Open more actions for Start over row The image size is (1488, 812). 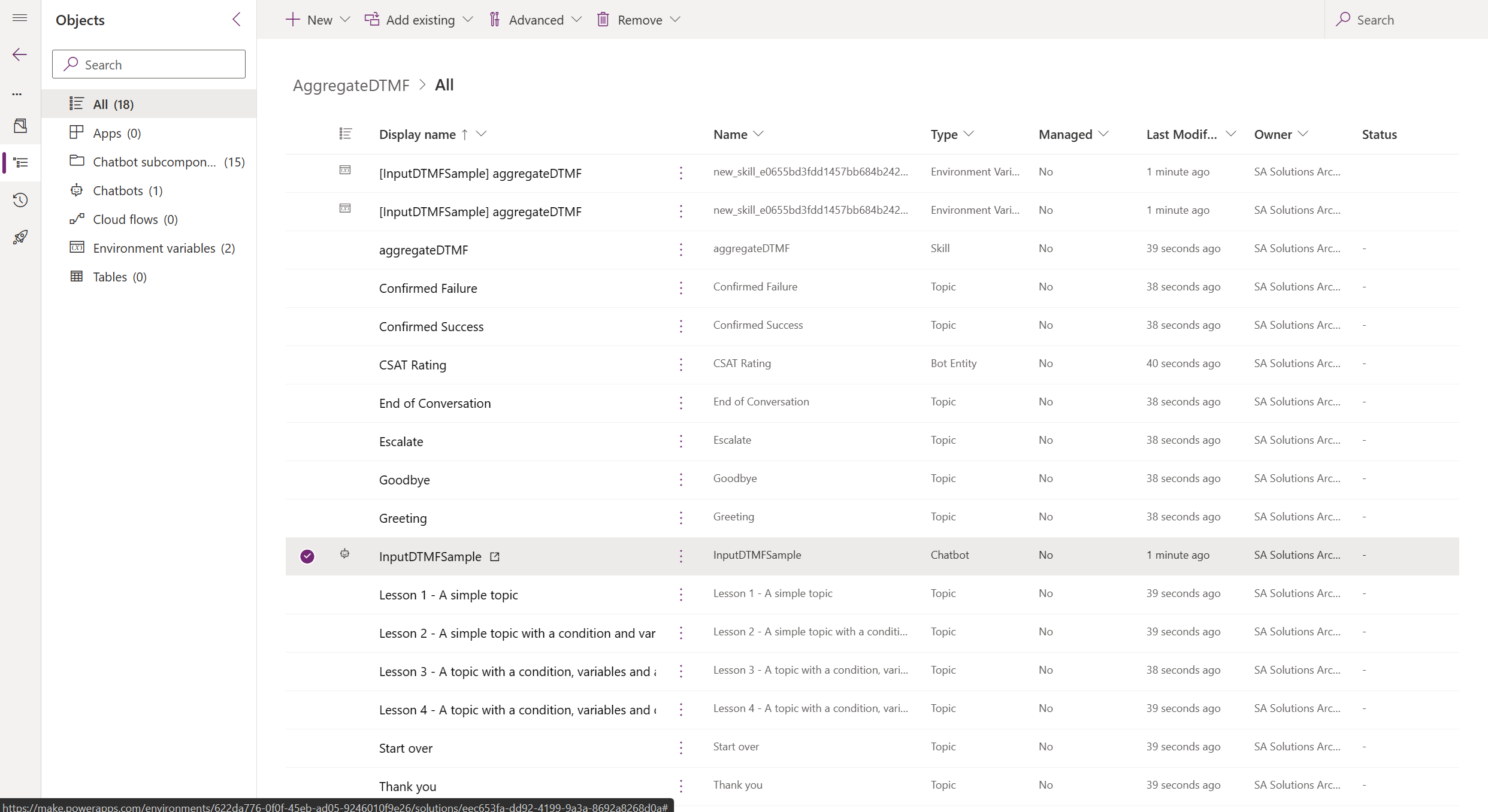click(681, 748)
